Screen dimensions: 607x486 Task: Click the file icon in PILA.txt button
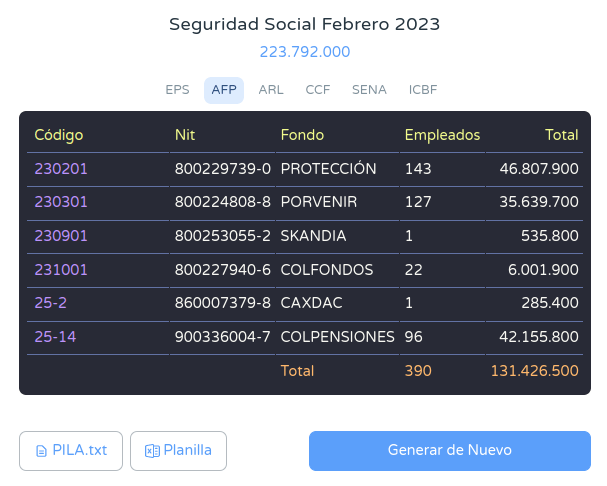pos(41,451)
